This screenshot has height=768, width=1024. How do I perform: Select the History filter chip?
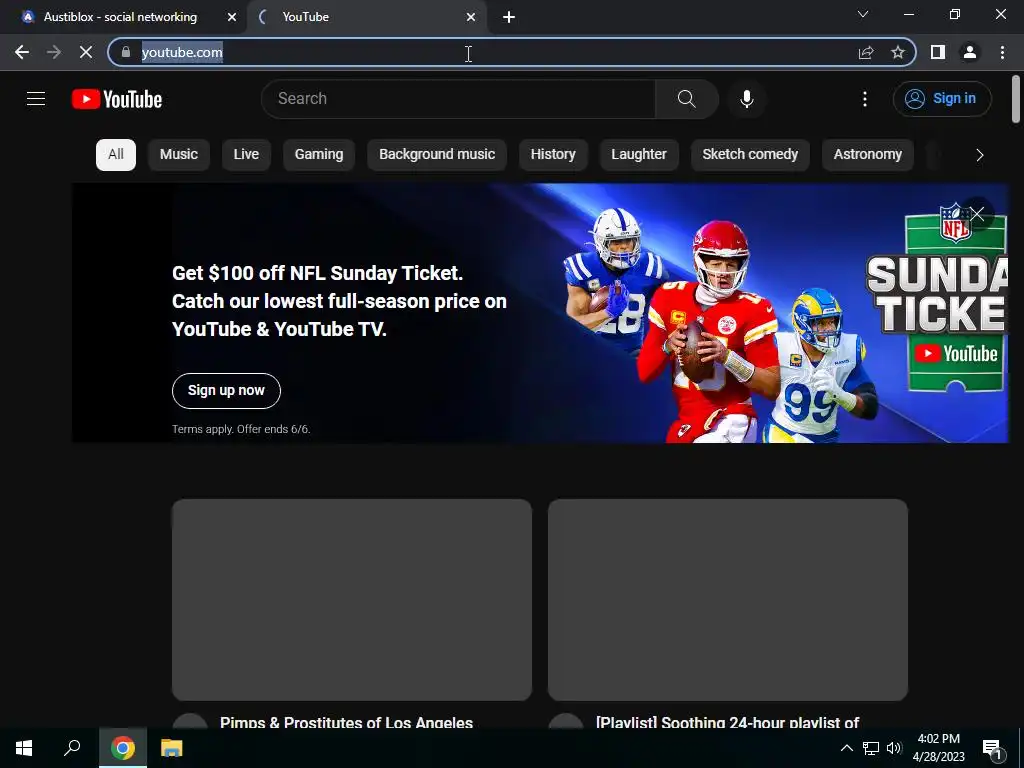click(553, 155)
